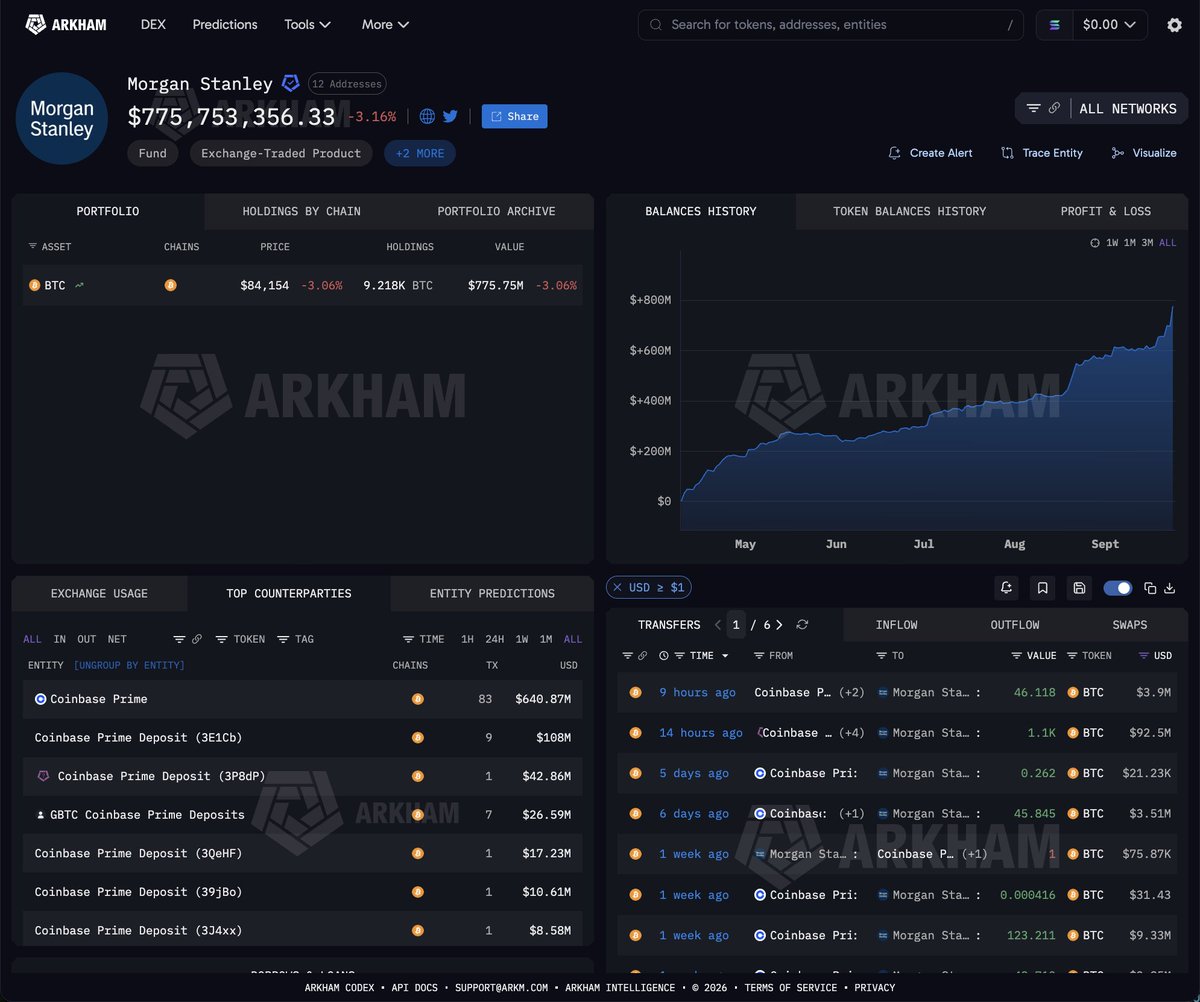Open the Tools dropdown menu
This screenshot has height=1002, width=1200.
307,24
